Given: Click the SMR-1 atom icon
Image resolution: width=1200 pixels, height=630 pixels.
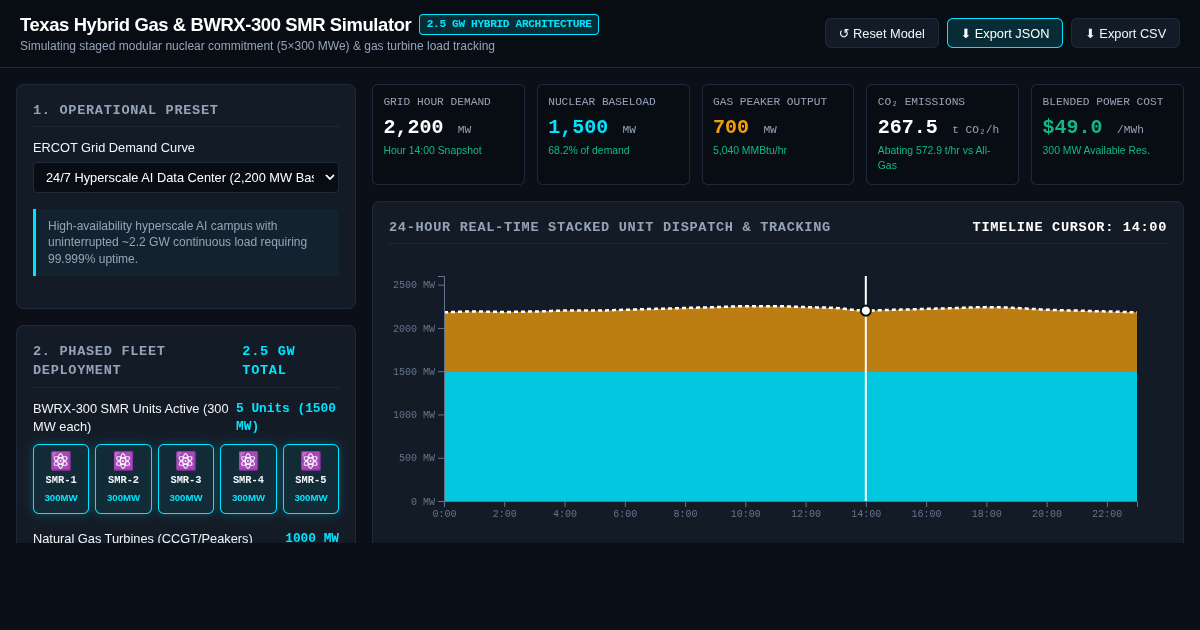Looking at the screenshot, I should 61,461.
